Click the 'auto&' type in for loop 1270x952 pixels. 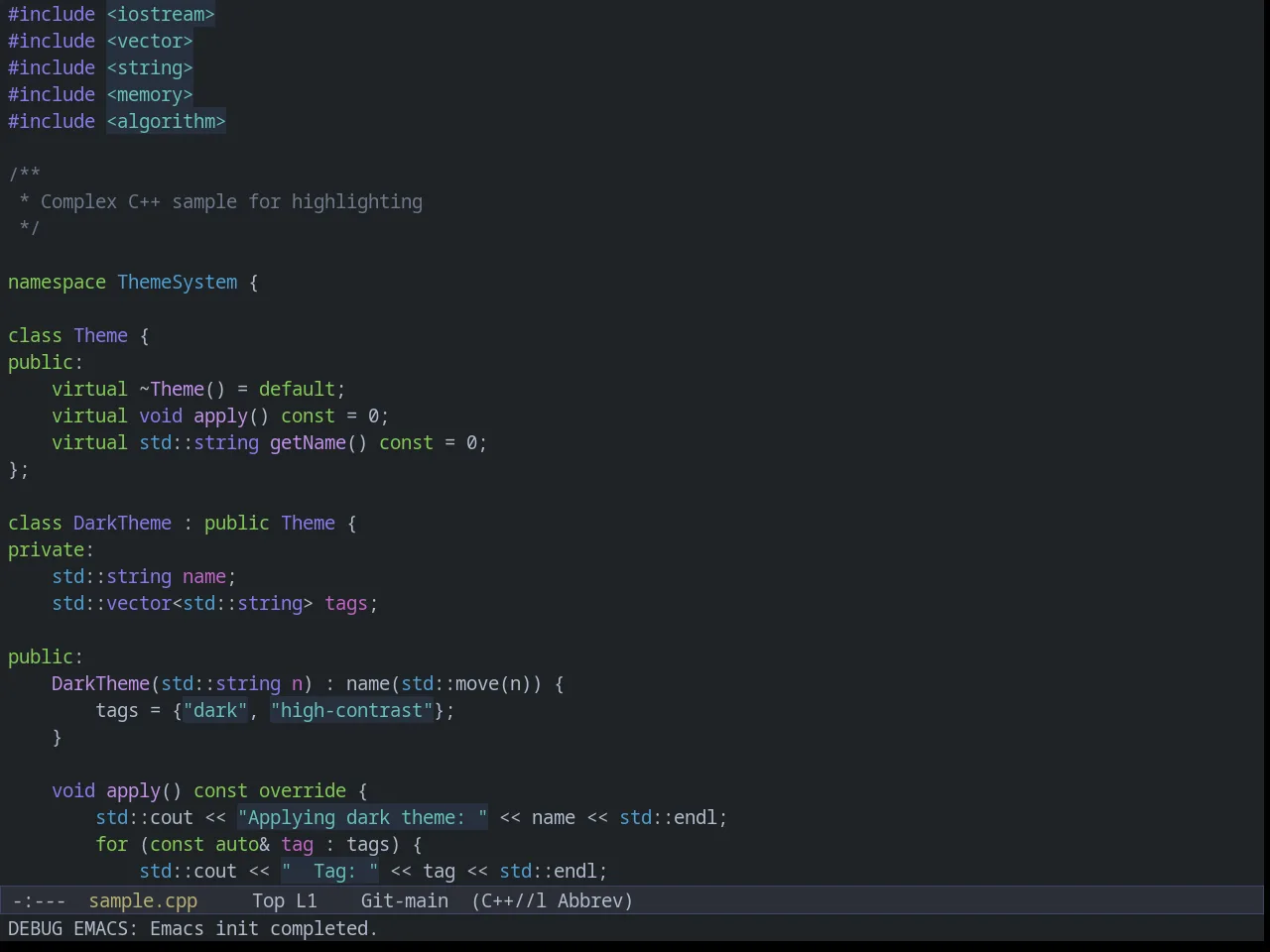pyautogui.click(x=242, y=844)
